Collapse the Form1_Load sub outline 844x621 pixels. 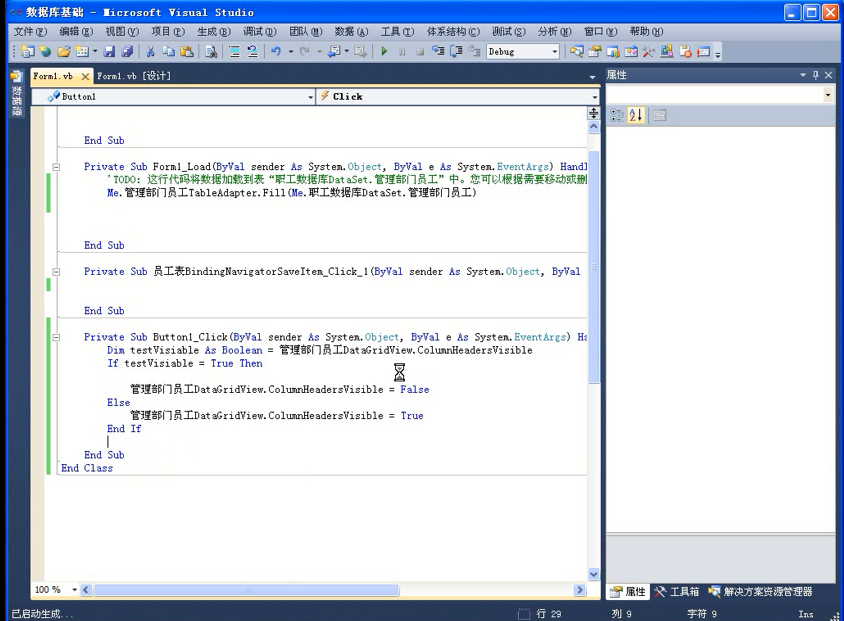(x=56, y=168)
